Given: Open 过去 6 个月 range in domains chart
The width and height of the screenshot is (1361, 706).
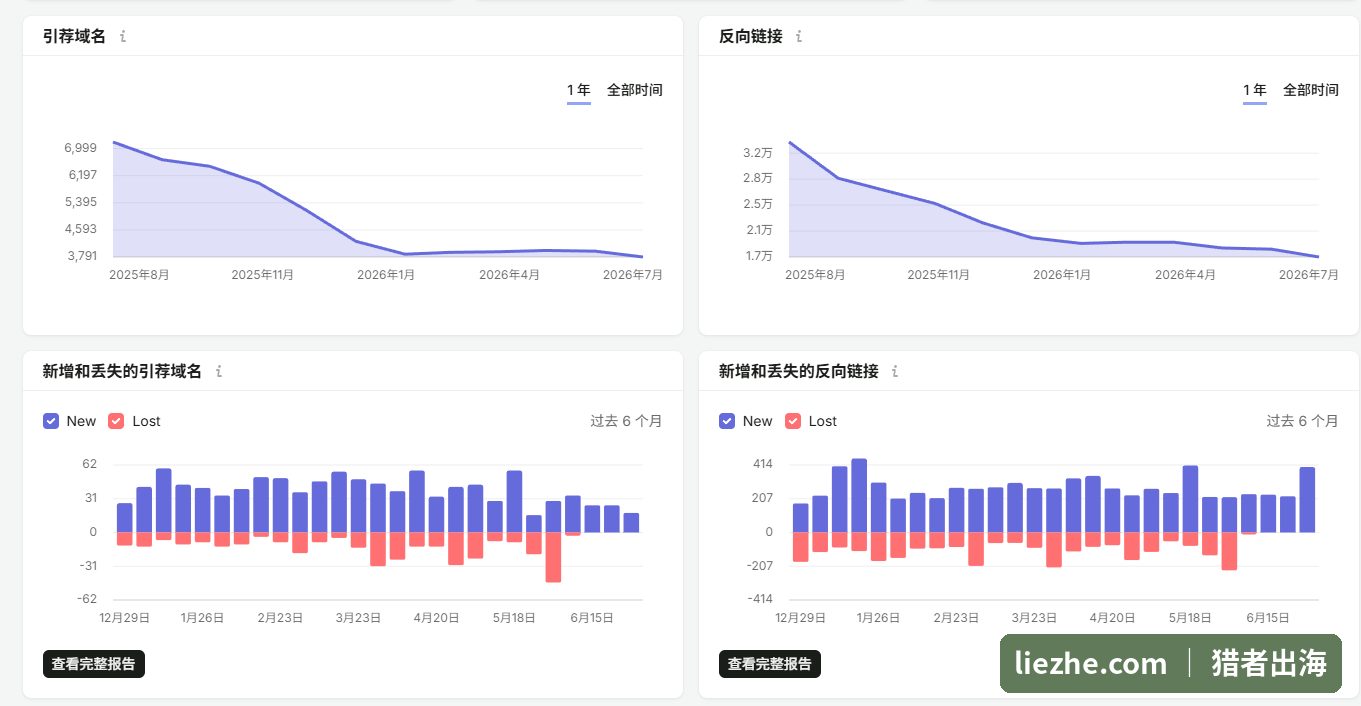Looking at the screenshot, I should click(626, 421).
